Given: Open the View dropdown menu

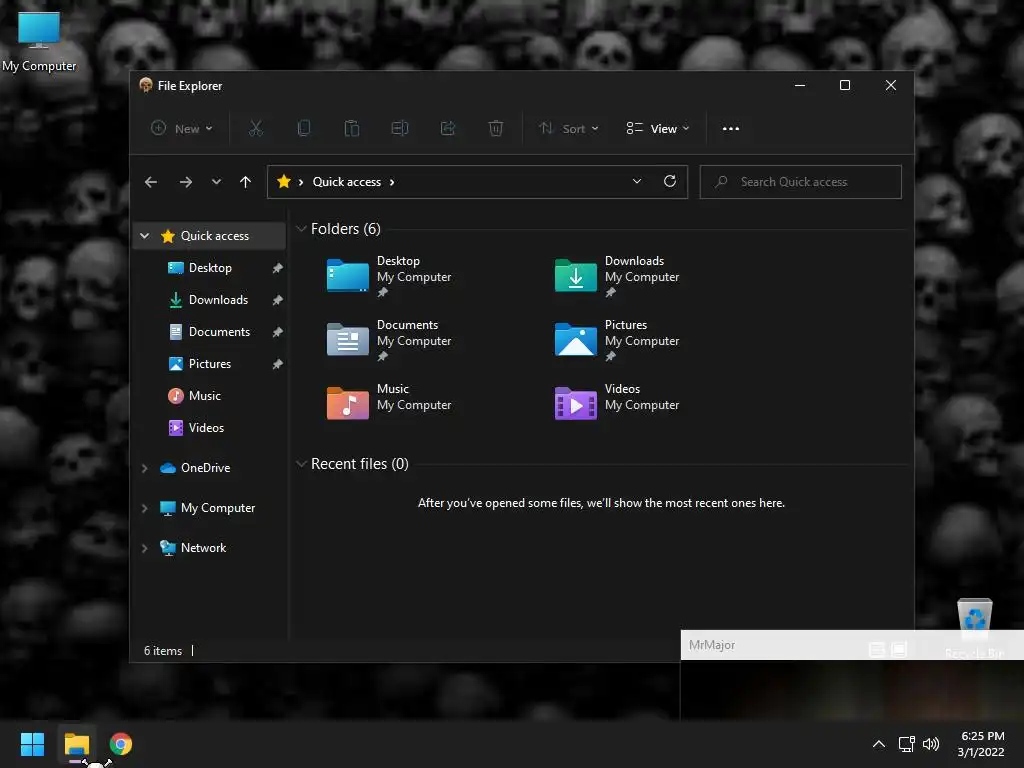Looking at the screenshot, I should 658,129.
